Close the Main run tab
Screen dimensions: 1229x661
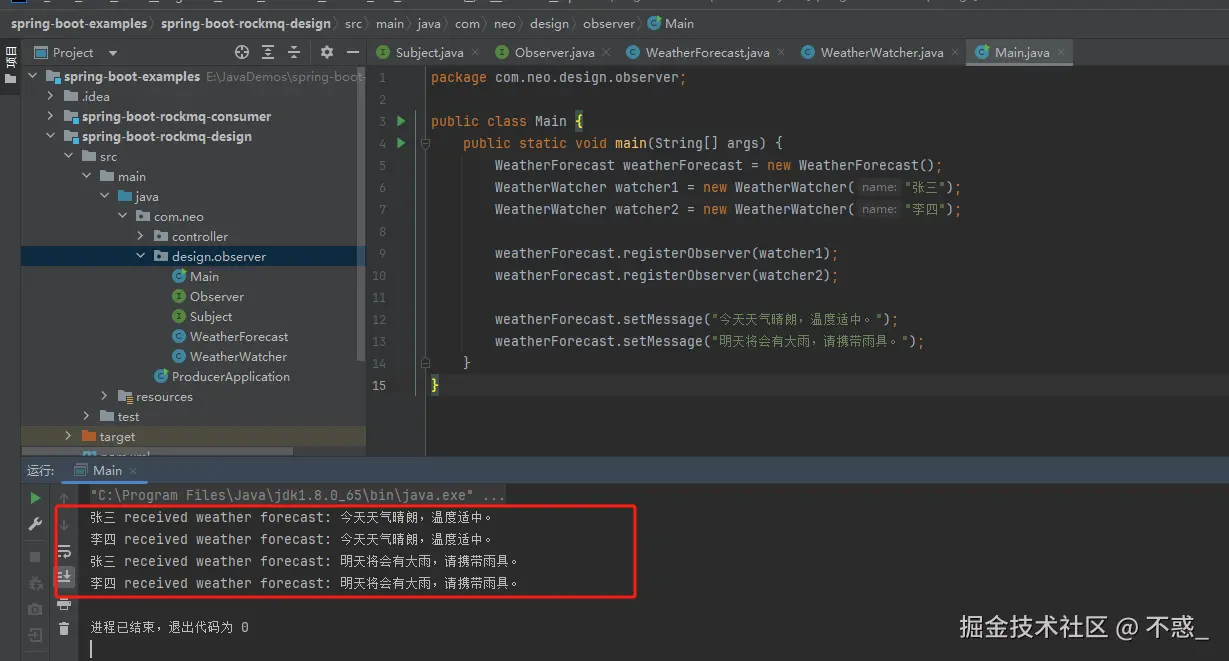(x=133, y=471)
